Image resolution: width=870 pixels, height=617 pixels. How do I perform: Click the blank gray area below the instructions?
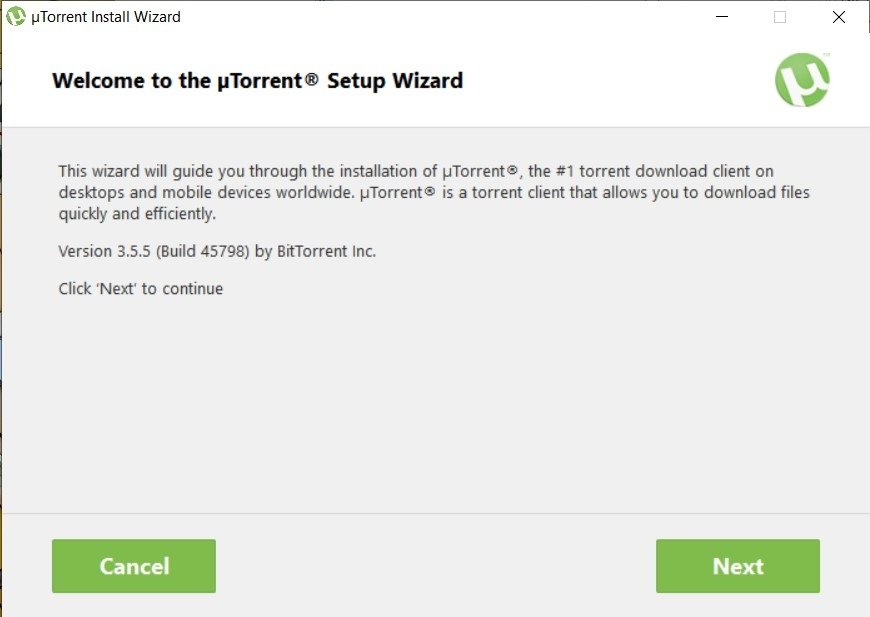pyautogui.click(x=436, y=405)
